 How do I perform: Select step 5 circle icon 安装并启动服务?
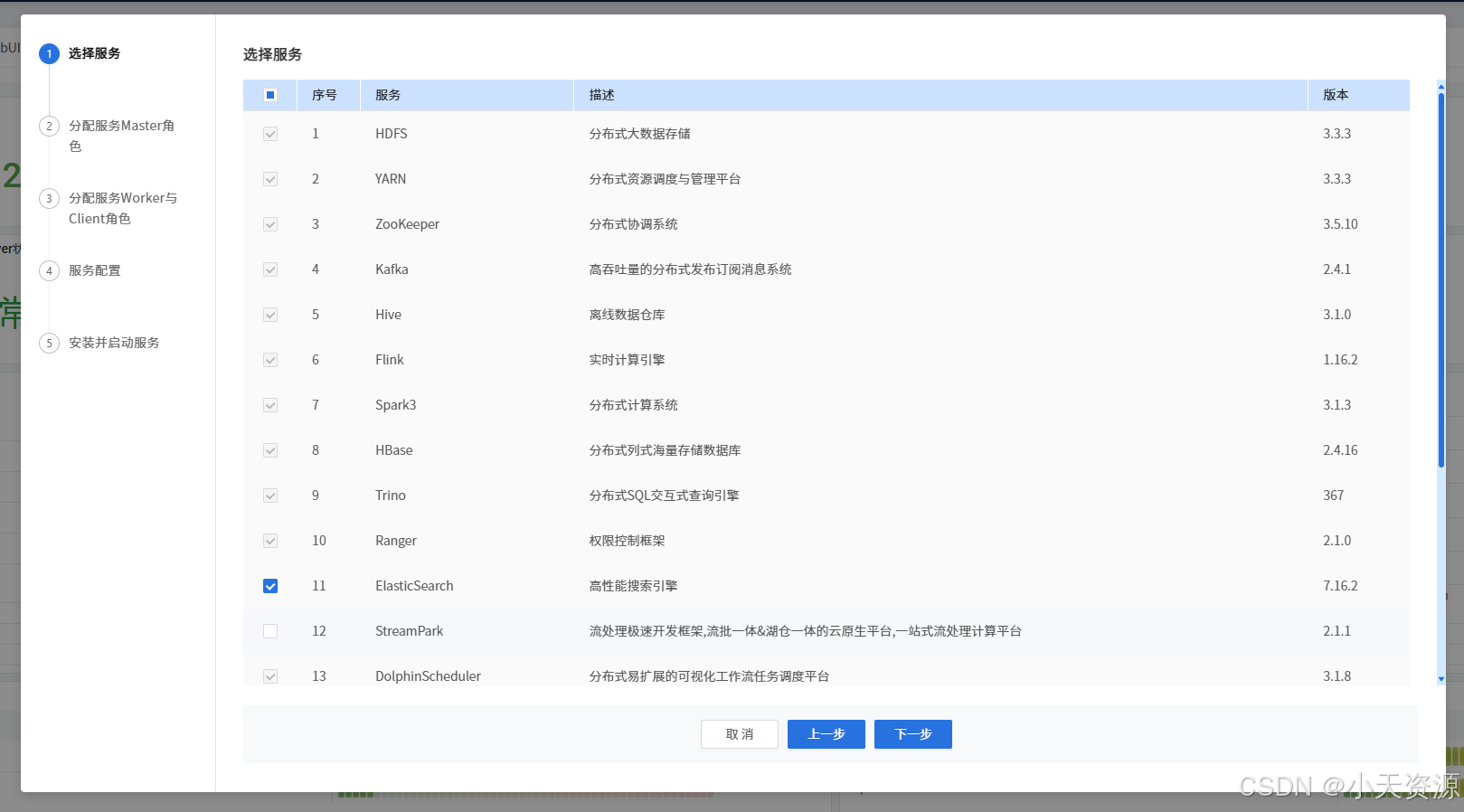click(x=50, y=343)
